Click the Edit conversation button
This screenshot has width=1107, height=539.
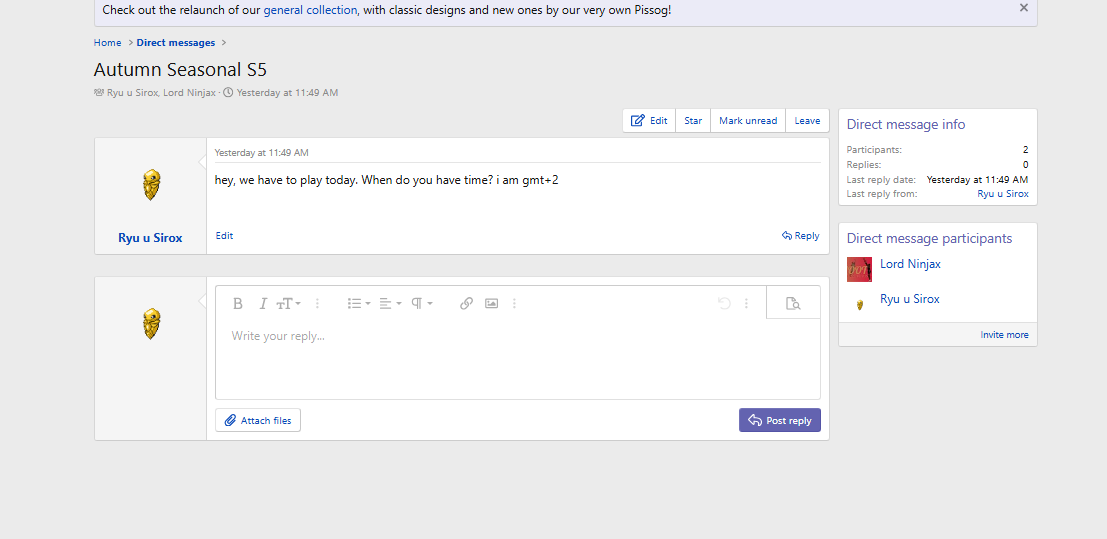pos(649,121)
